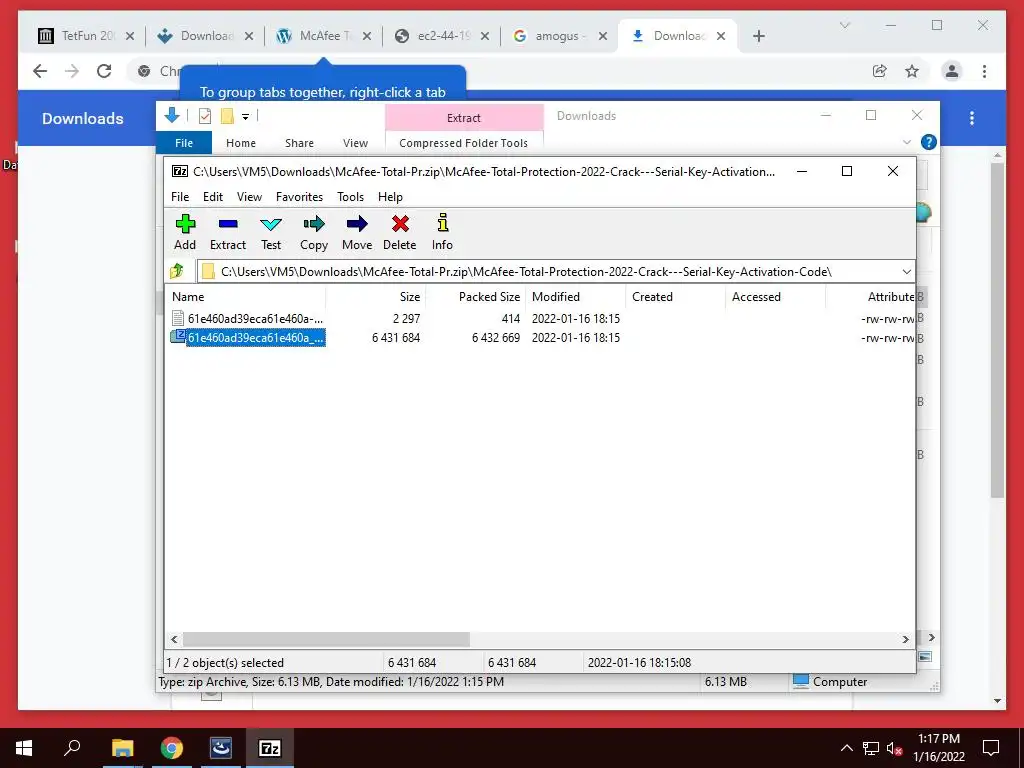
Task: Open the Explorer quick access toolbar dropdown
Action: point(246,117)
